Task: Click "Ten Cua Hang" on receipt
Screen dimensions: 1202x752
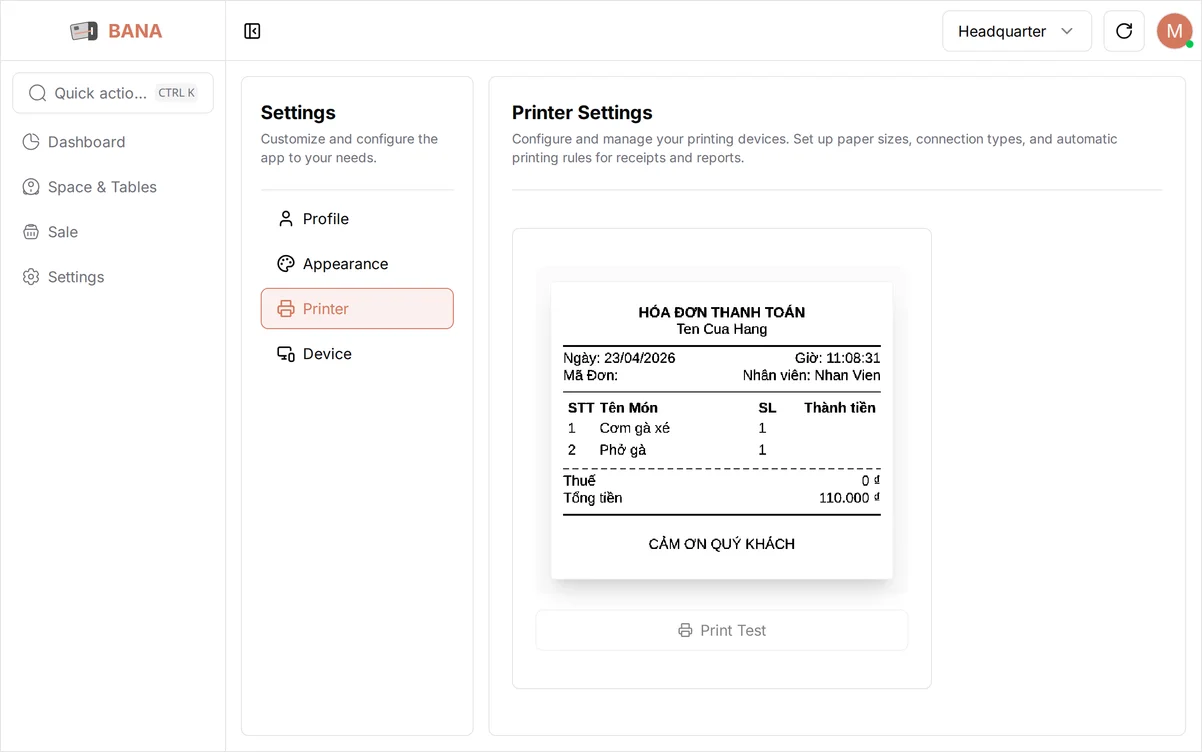Action: click(722, 329)
